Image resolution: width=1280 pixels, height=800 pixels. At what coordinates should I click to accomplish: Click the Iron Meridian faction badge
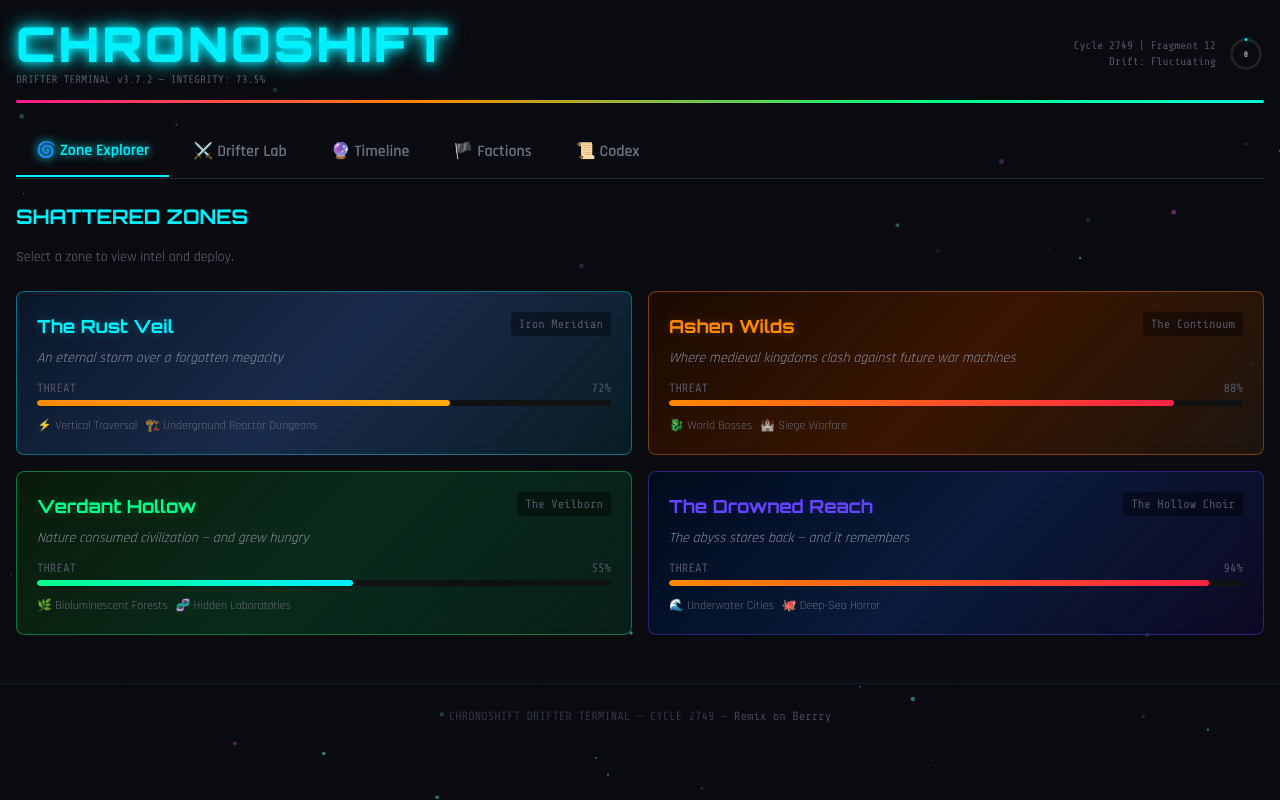561,324
